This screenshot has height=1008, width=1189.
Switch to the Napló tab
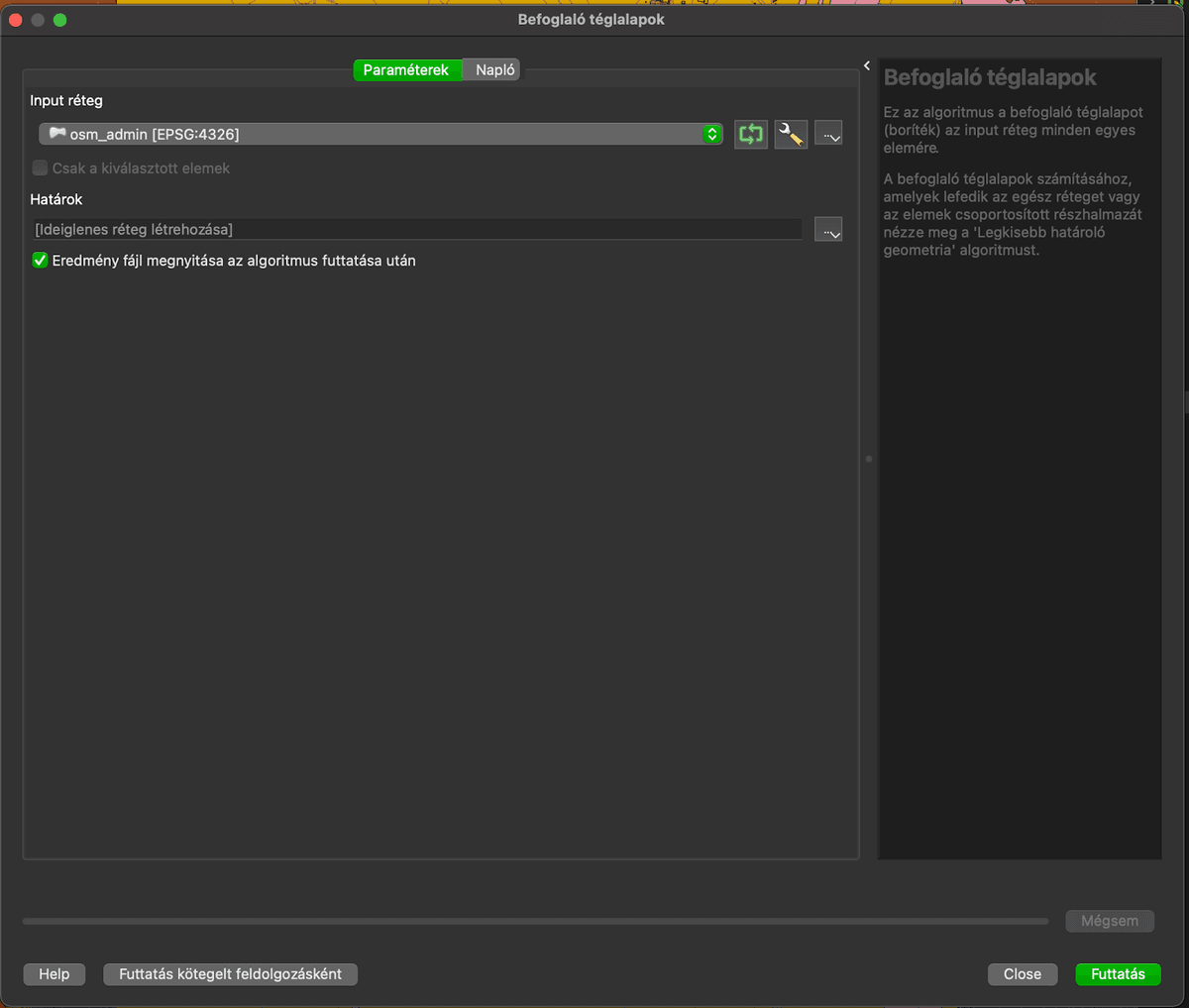tap(494, 70)
